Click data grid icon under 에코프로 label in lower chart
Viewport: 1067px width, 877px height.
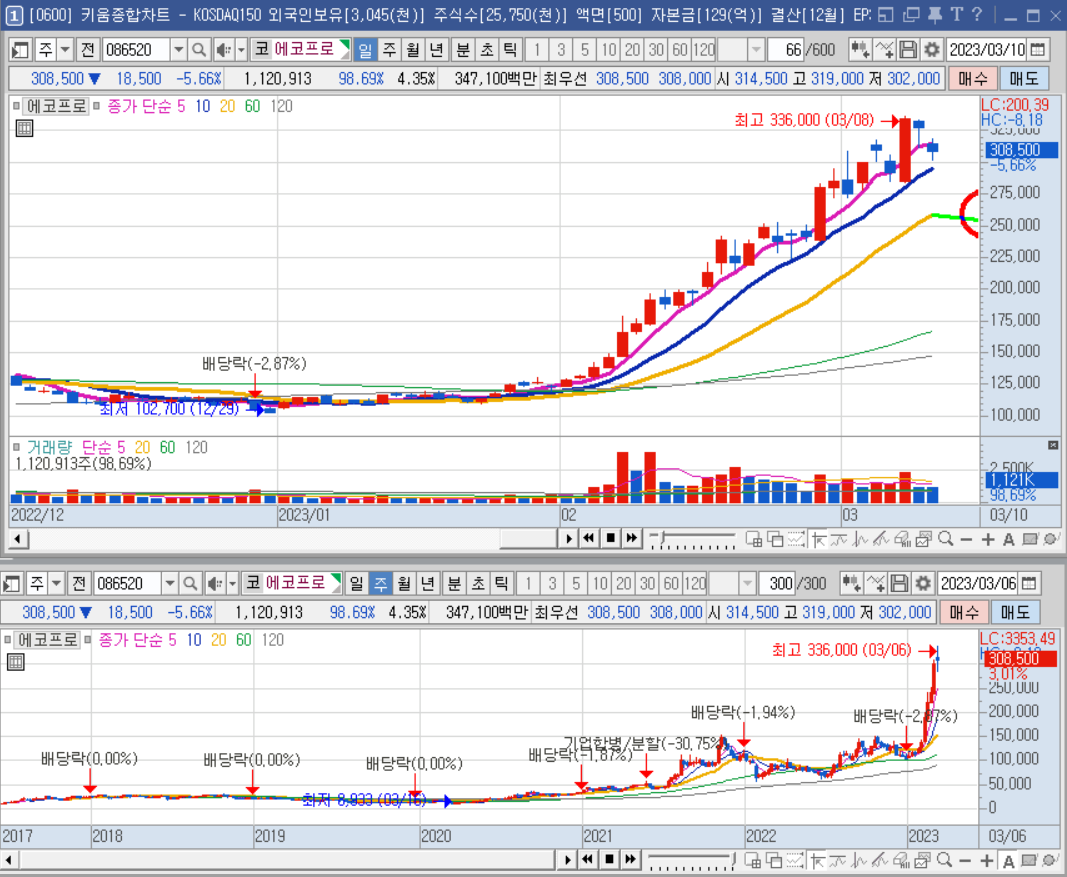[x=15, y=661]
